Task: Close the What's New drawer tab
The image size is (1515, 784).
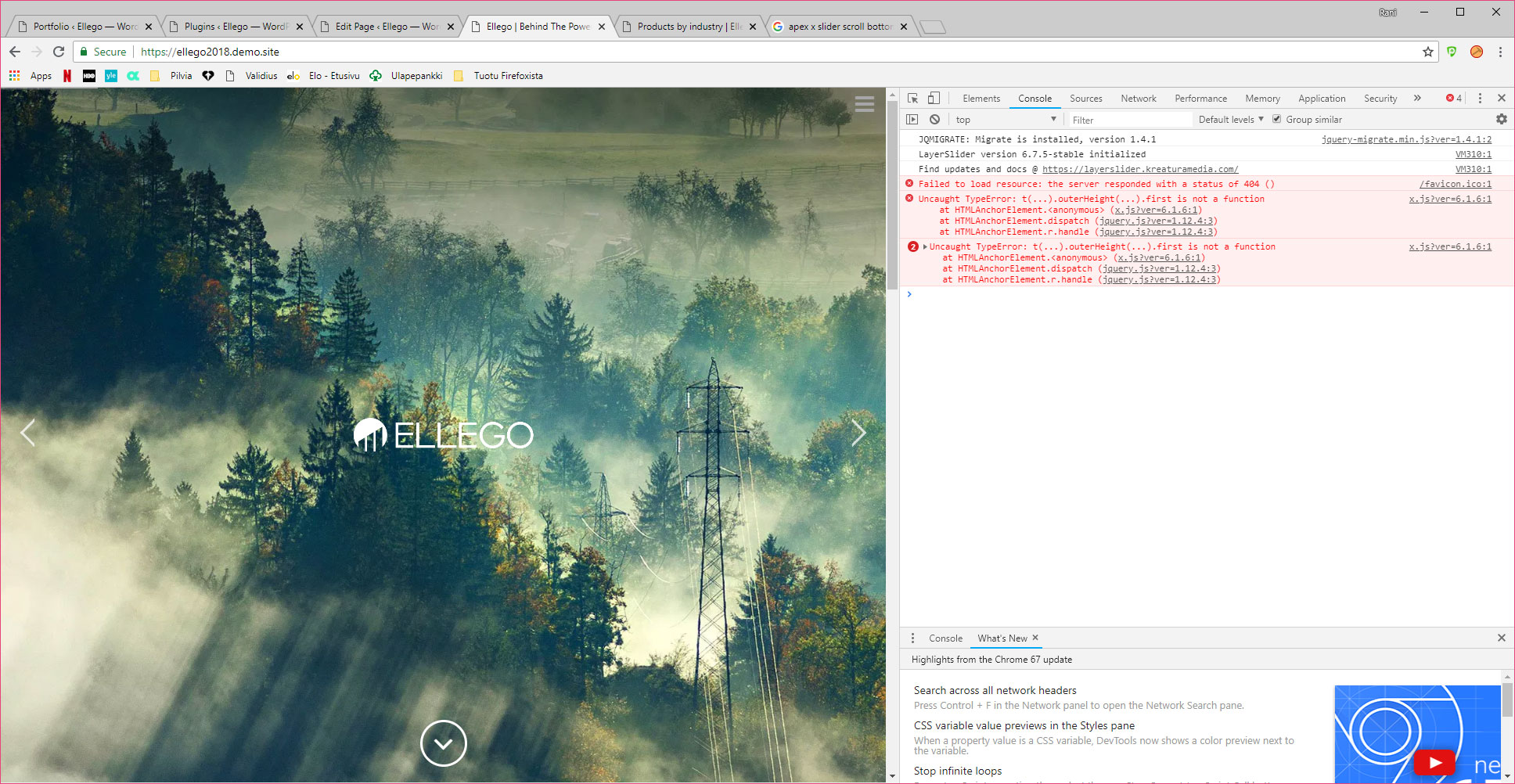Action: 1035,638
